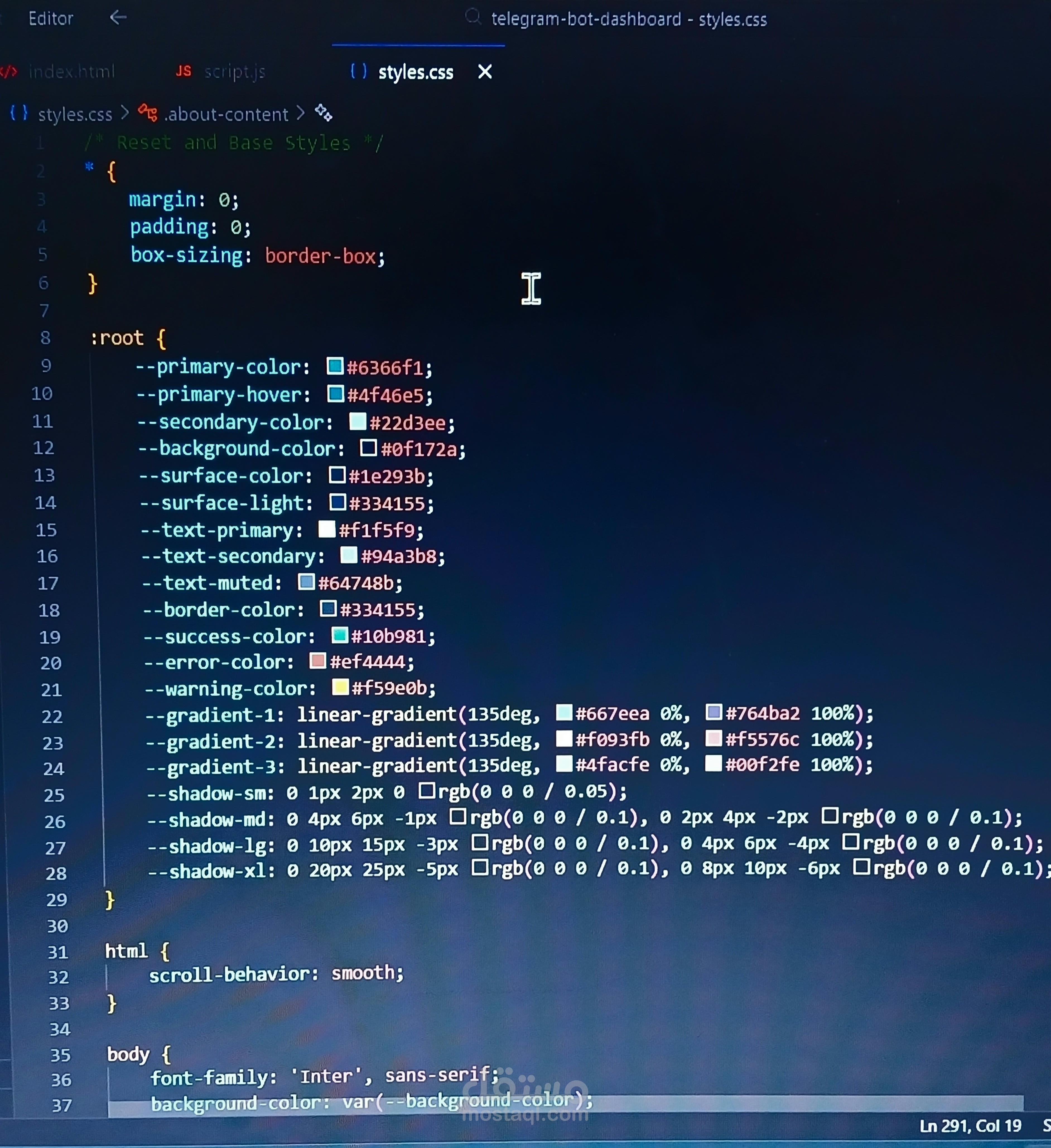The image size is (1051, 1148).
Task: Click the HTML icon on index.html tab
Action: (9, 71)
